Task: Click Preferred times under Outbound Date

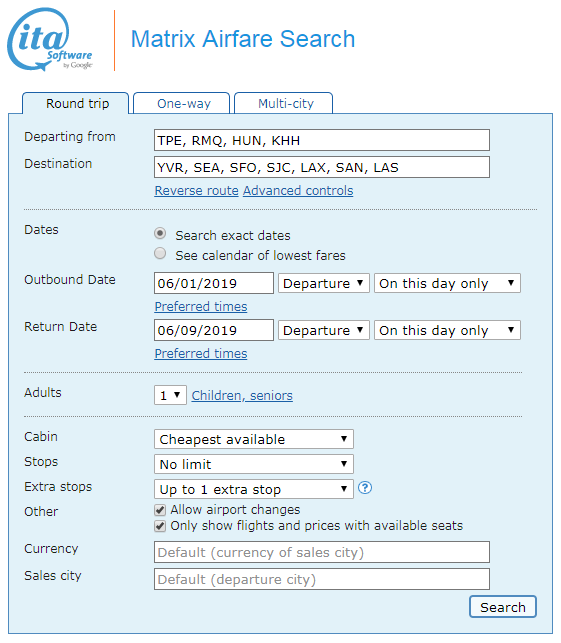Action: click(x=201, y=307)
